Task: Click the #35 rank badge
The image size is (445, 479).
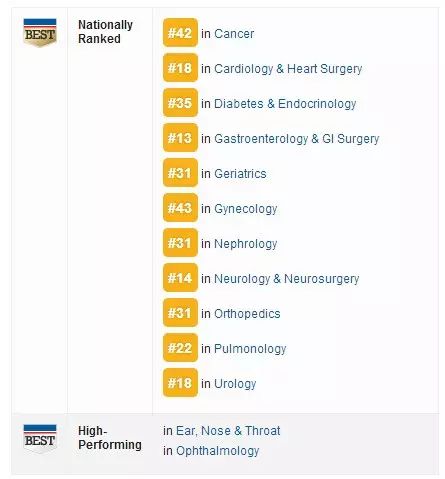Action: coord(180,103)
